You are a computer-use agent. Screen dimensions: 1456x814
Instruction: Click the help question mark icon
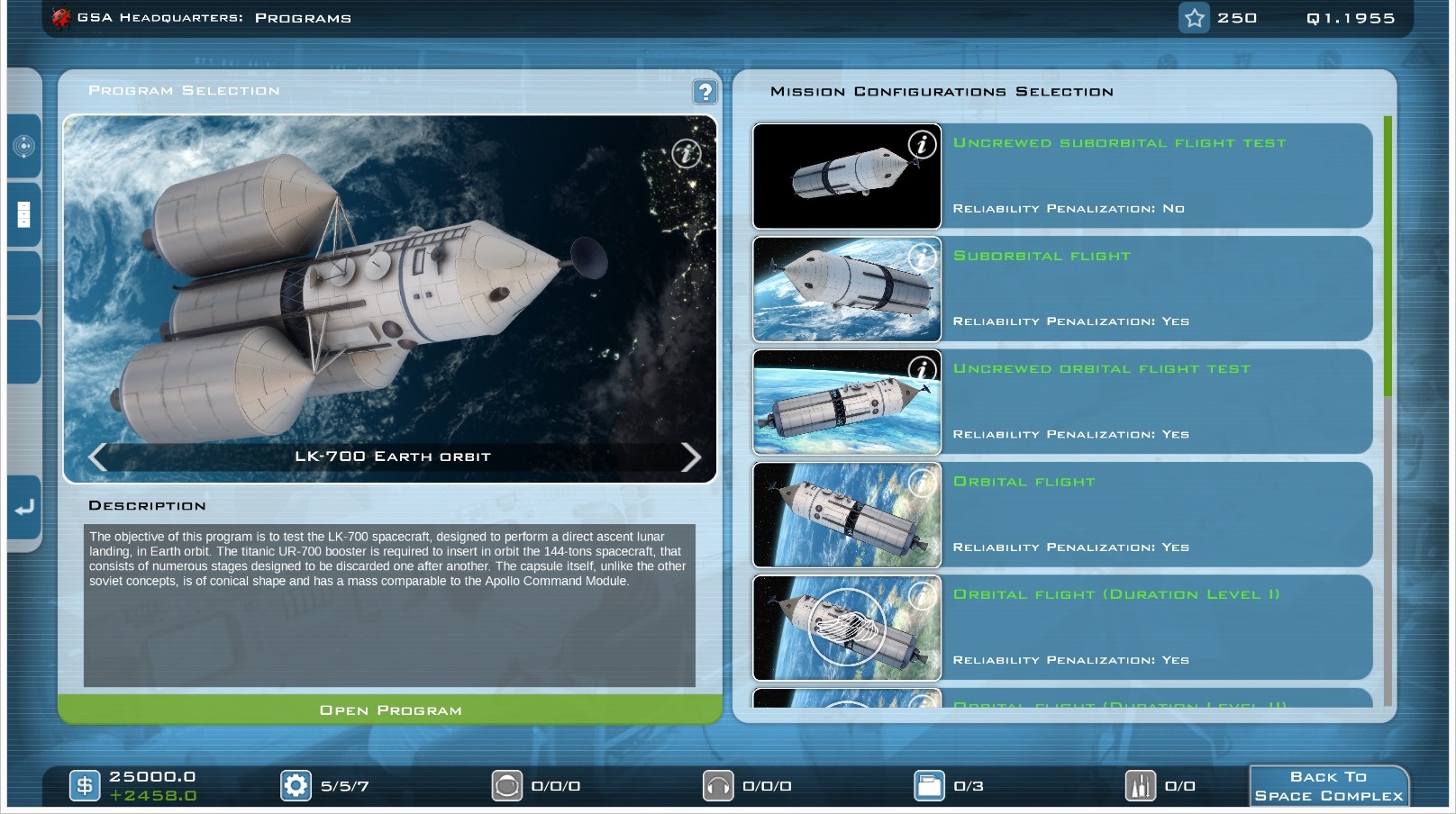point(705,92)
